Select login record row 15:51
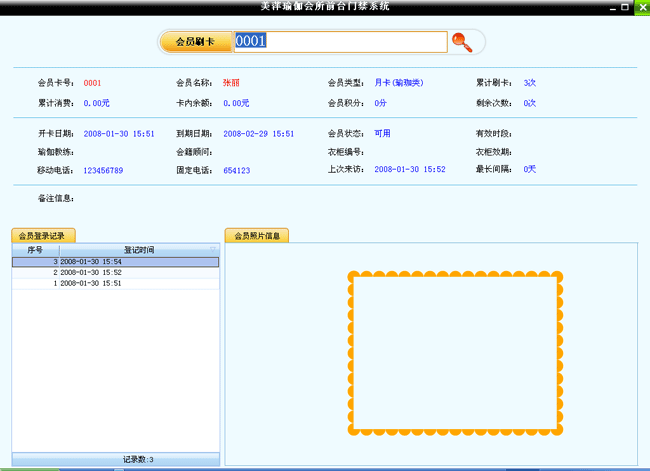 tap(115, 283)
